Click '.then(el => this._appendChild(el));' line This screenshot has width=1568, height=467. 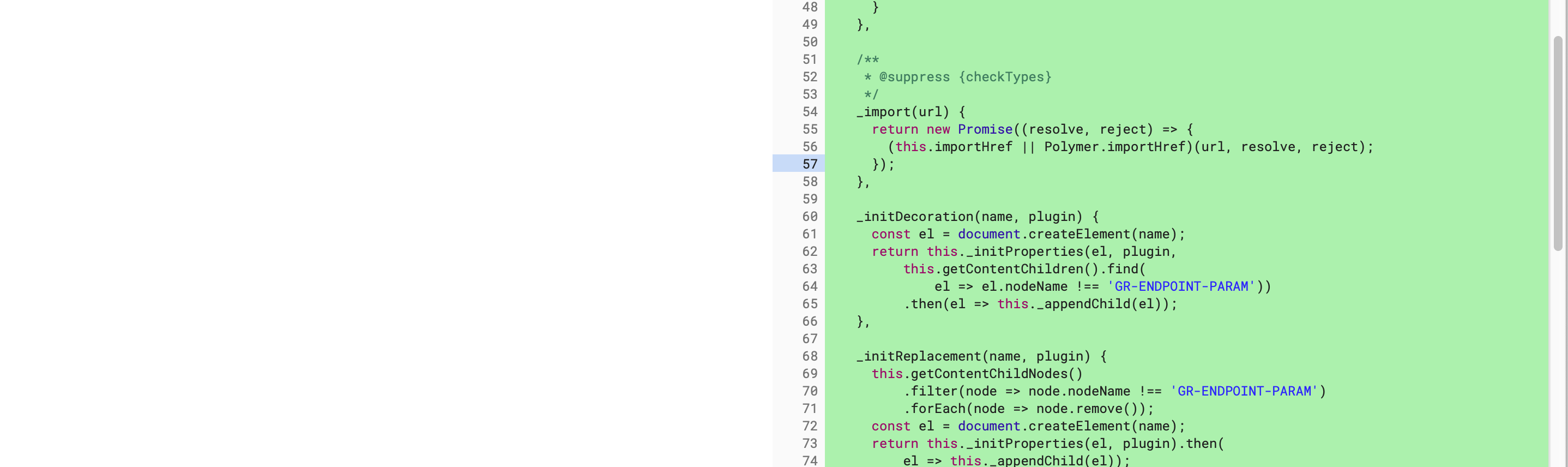tap(1040, 304)
